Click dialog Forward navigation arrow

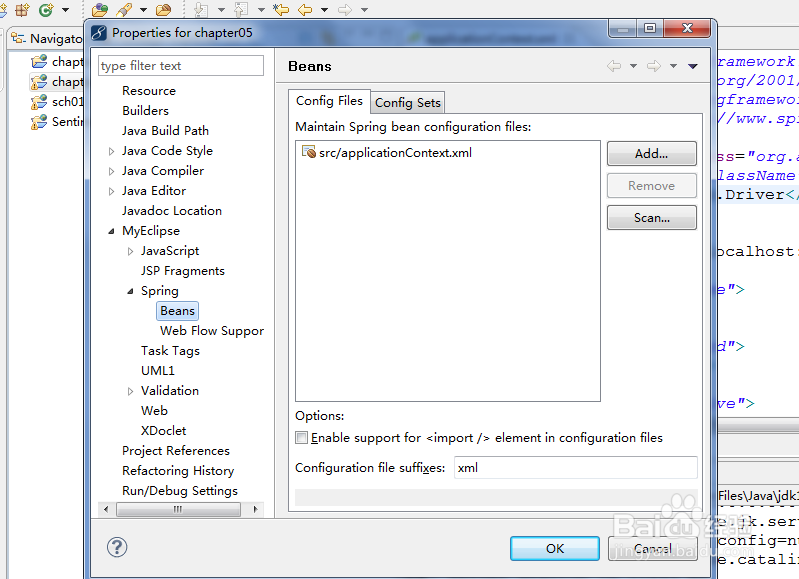(x=654, y=66)
